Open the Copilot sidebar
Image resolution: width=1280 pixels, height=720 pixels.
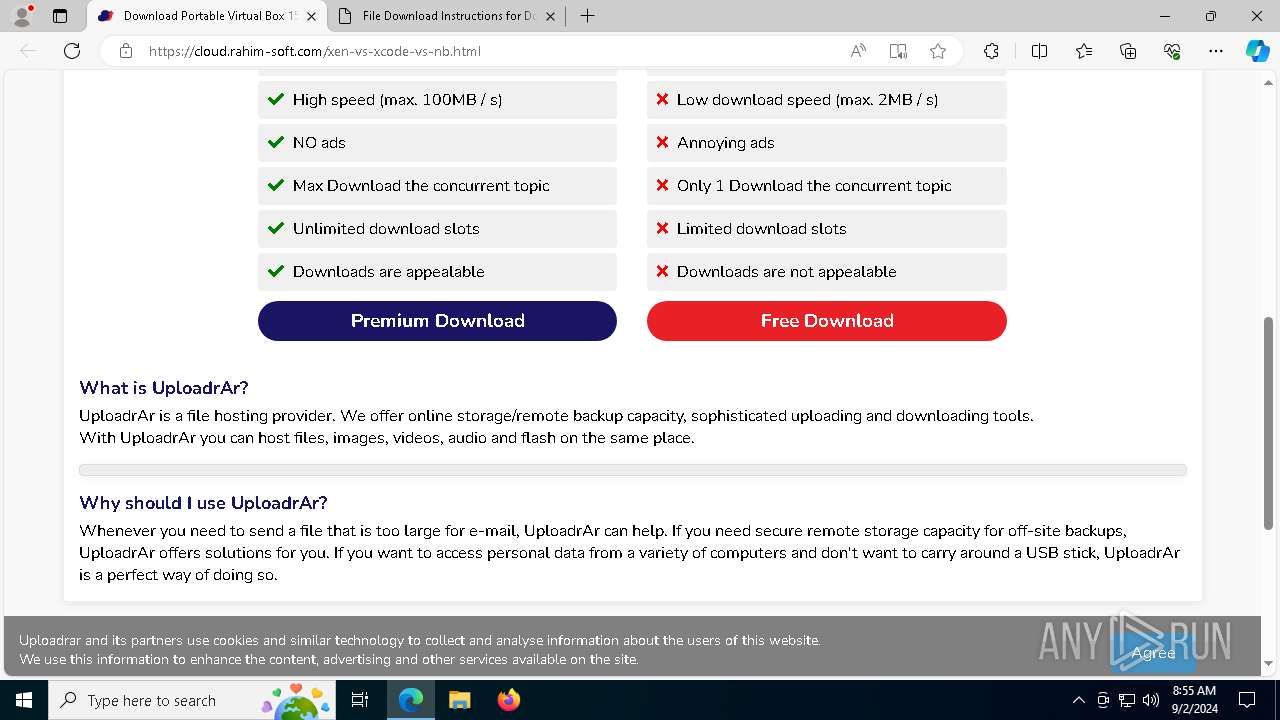[1257, 51]
